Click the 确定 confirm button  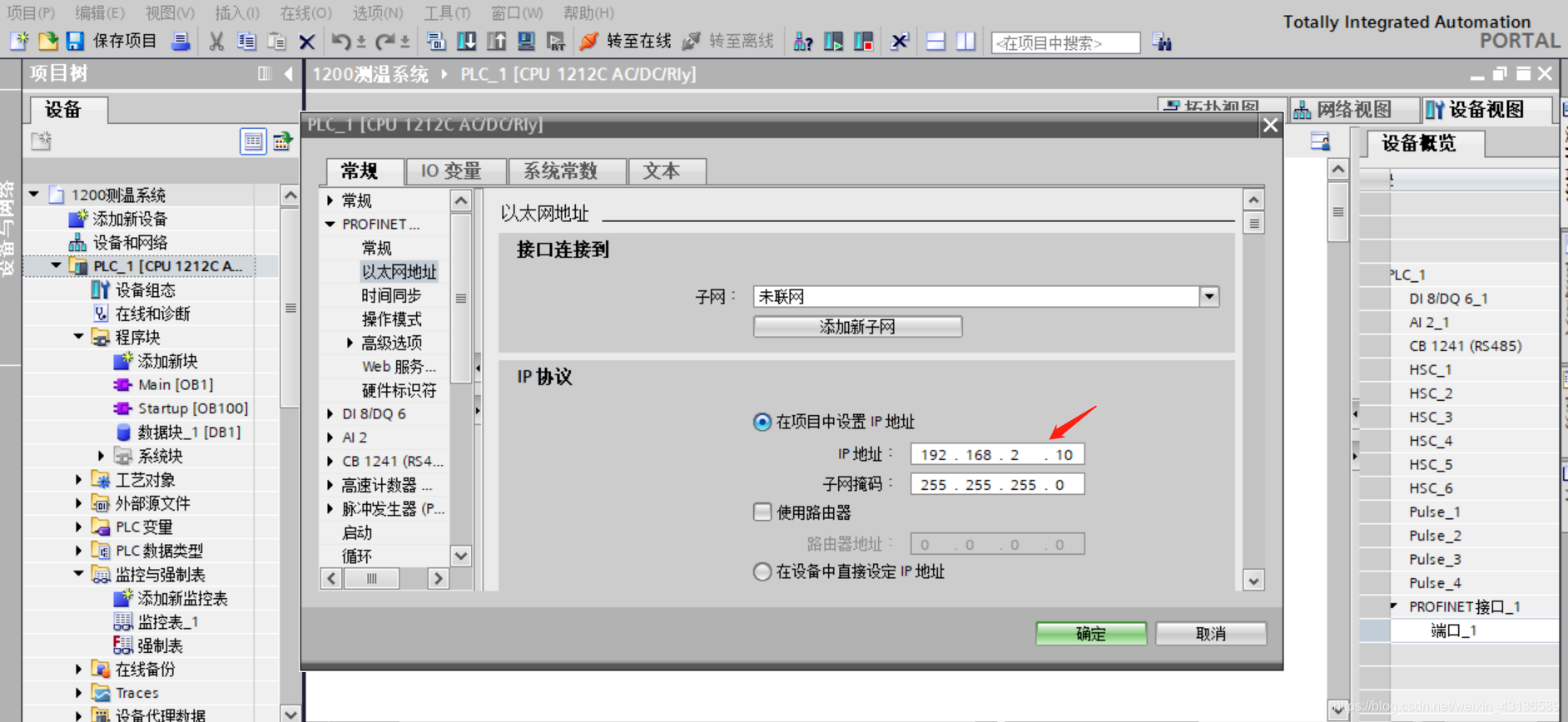(1091, 634)
